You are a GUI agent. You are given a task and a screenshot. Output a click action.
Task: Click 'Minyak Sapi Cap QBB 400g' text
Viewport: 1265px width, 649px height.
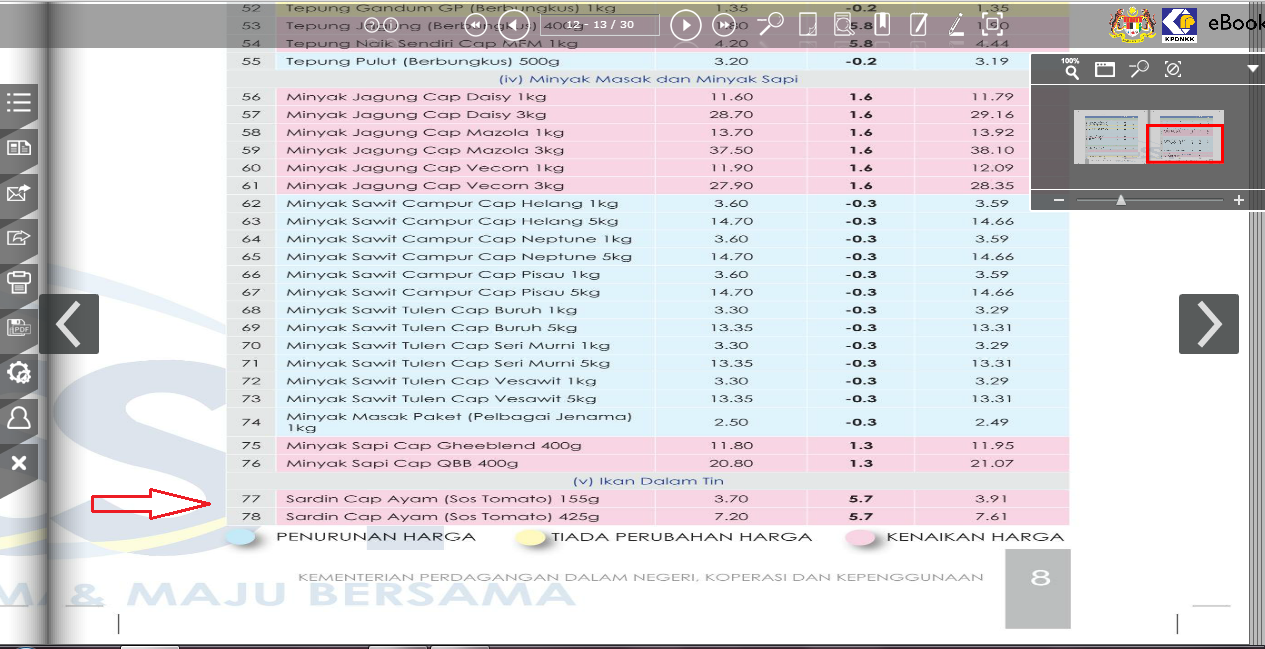(x=402, y=463)
